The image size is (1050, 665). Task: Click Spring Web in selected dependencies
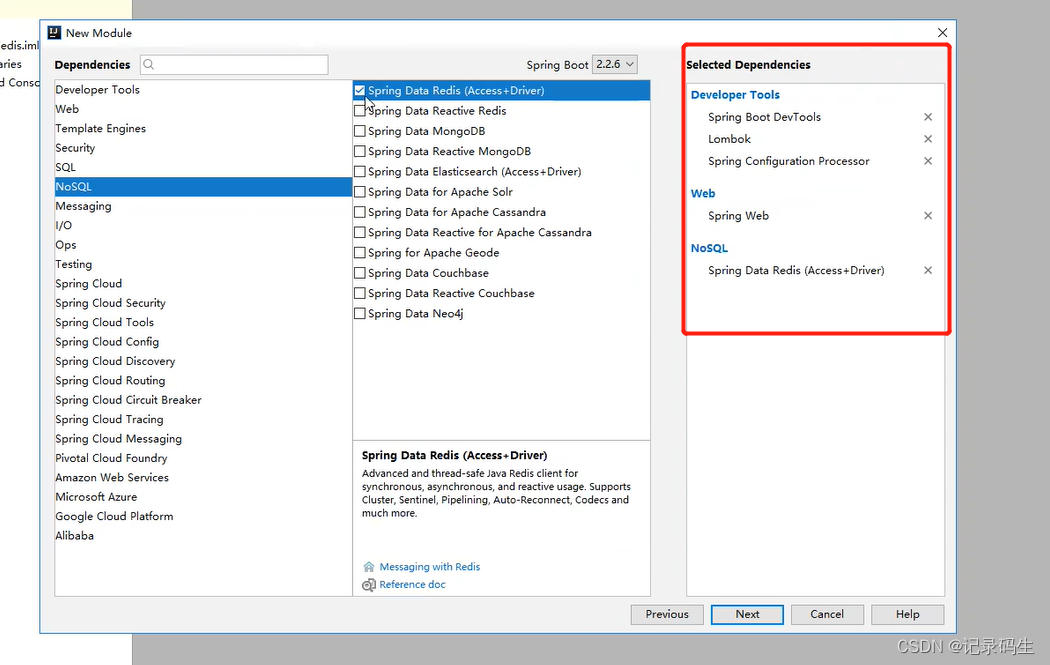[739, 216]
